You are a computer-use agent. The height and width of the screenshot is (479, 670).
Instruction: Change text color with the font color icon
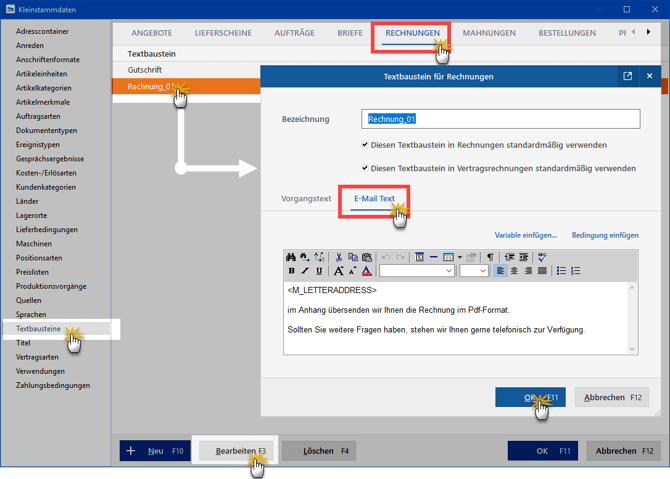coord(367,271)
